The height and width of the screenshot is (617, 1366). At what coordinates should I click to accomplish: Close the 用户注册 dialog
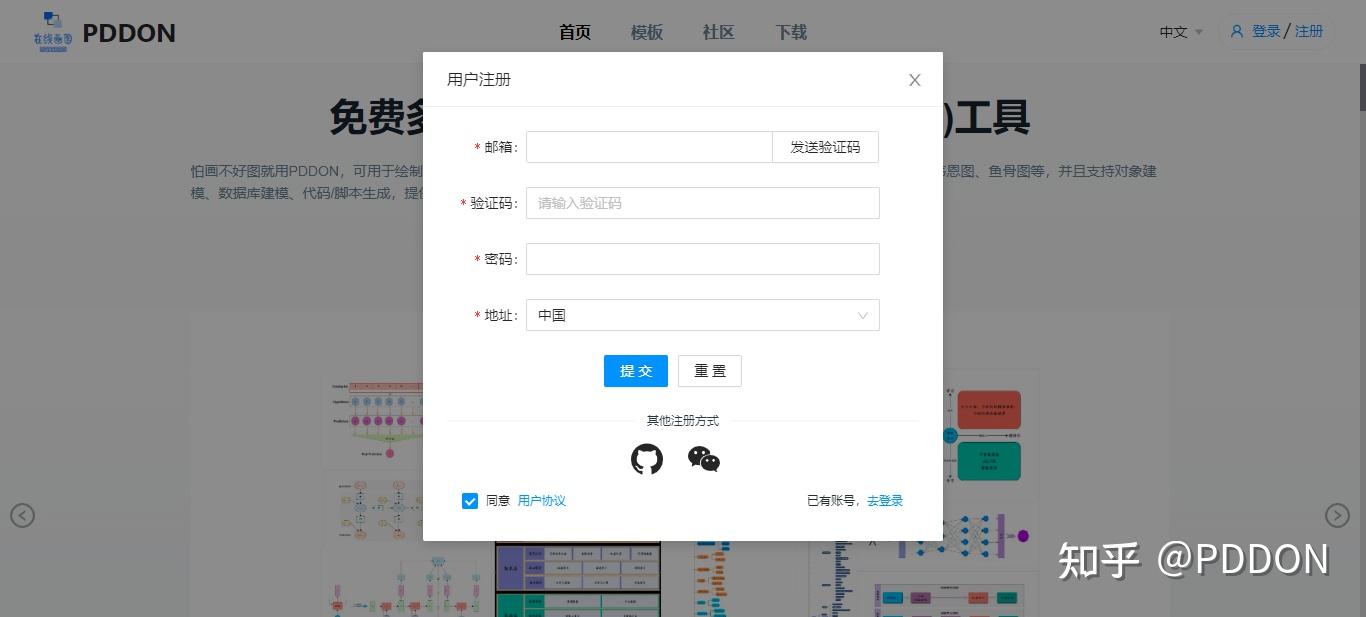coord(914,80)
